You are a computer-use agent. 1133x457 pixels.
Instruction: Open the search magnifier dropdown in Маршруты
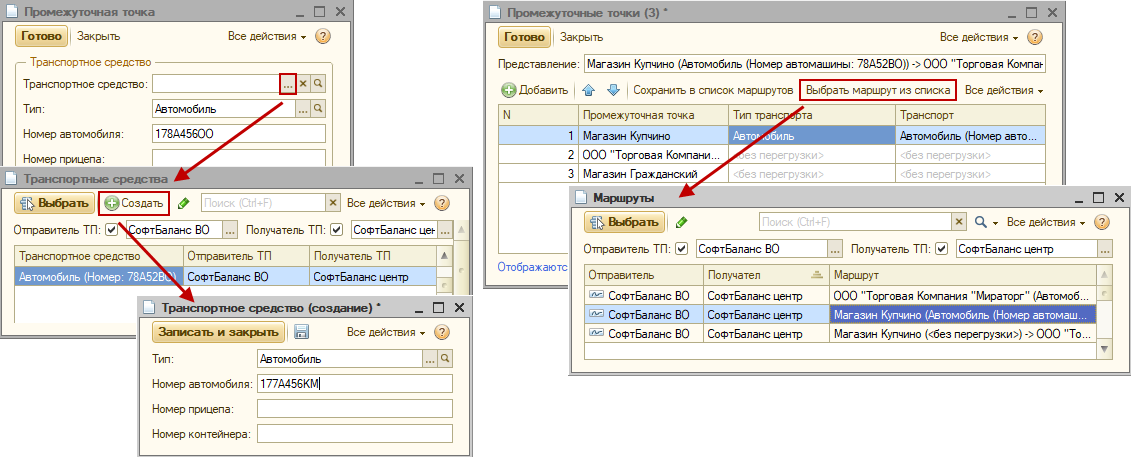click(984, 222)
